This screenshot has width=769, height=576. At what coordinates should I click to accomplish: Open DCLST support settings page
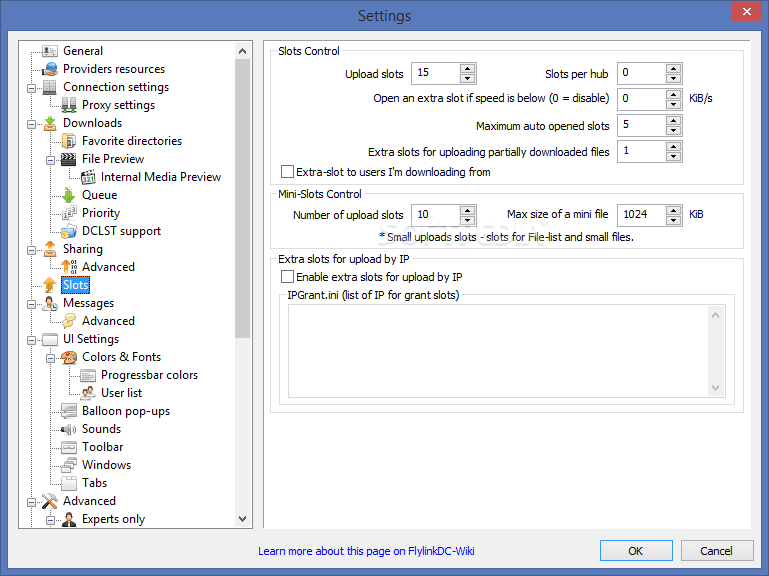[121, 231]
